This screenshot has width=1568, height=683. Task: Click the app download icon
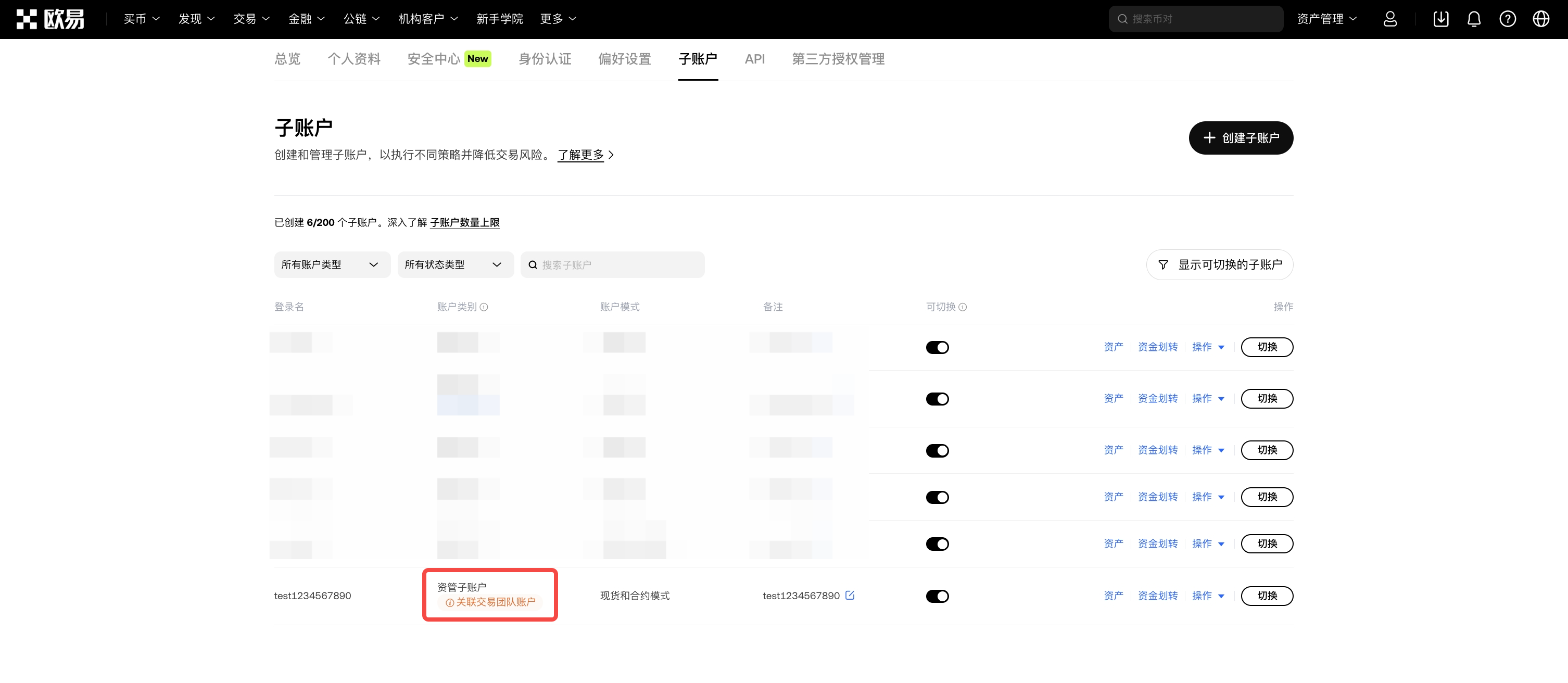pos(1441,19)
